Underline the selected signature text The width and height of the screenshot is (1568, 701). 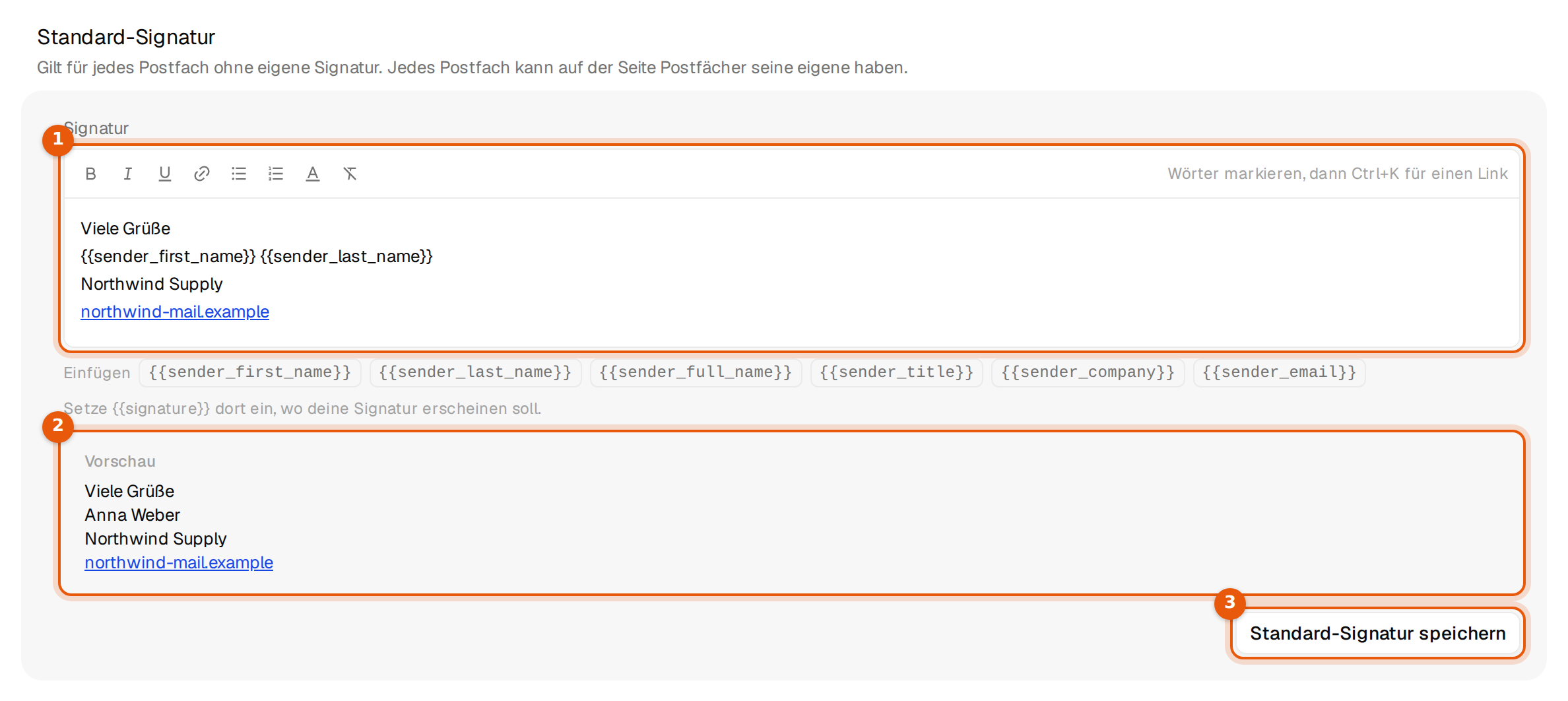pos(165,174)
